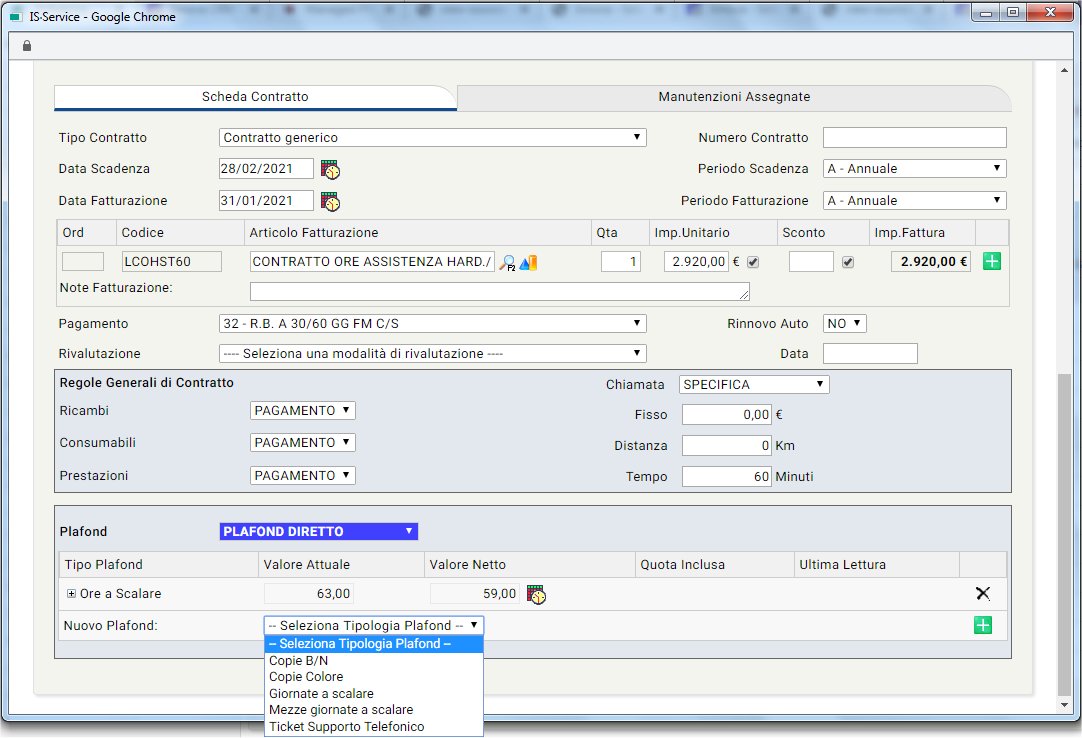Switch to Manutenzioni Assegnate tab
Viewport: 1082px width, 738px height.
click(734, 97)
